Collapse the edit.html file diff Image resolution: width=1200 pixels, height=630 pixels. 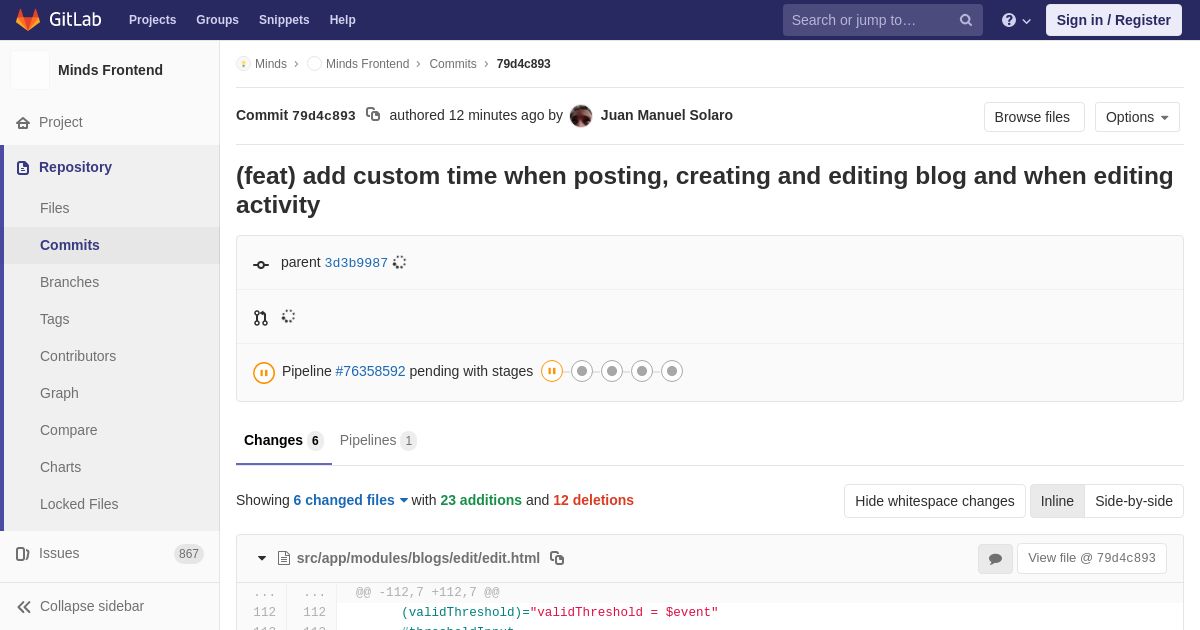tap(262, 558)
